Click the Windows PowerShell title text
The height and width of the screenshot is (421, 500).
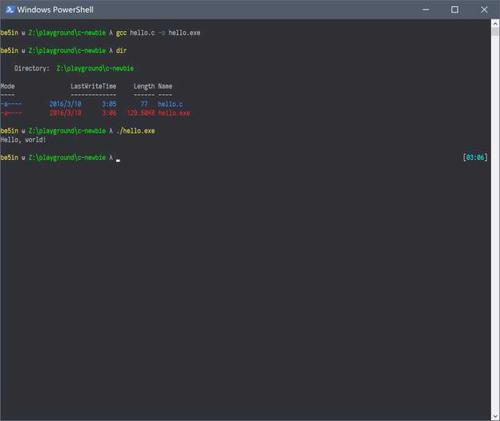pos(55,10)
